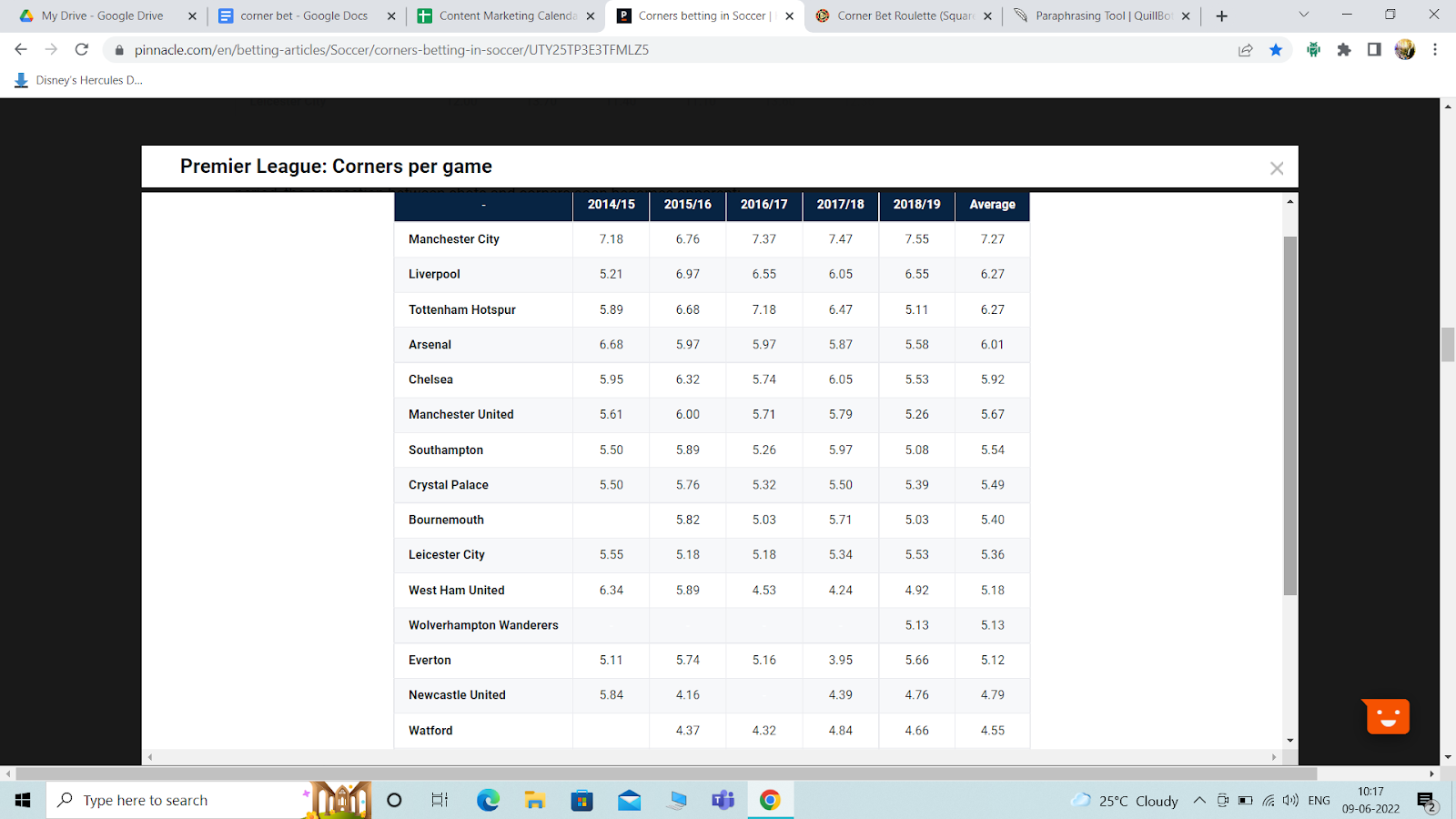Open a new browser tab
The image size is (1456, 819).
[1222, 15]
